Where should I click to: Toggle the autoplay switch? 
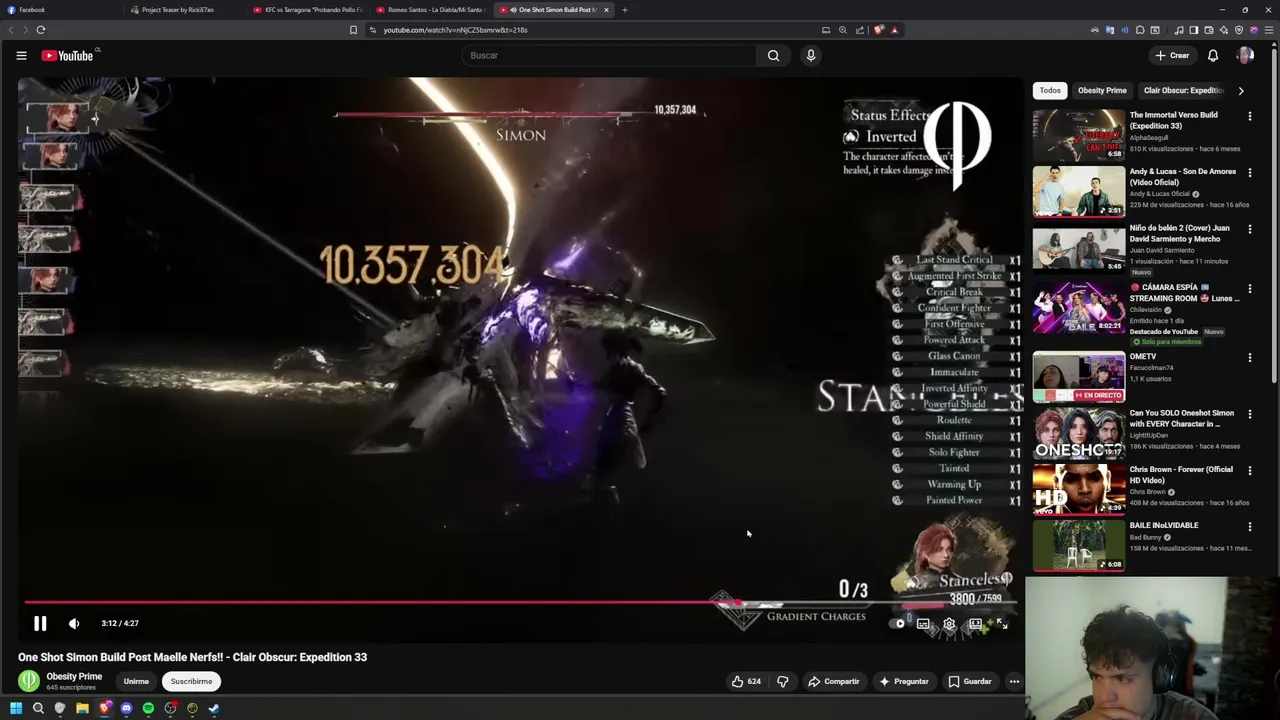coord(899,624)
